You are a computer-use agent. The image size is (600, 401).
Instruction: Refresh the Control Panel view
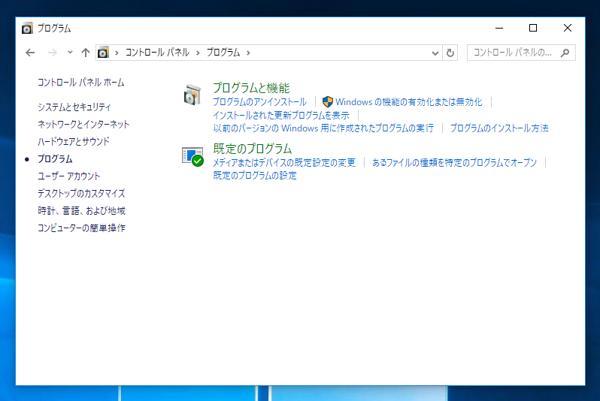[450, 53]
